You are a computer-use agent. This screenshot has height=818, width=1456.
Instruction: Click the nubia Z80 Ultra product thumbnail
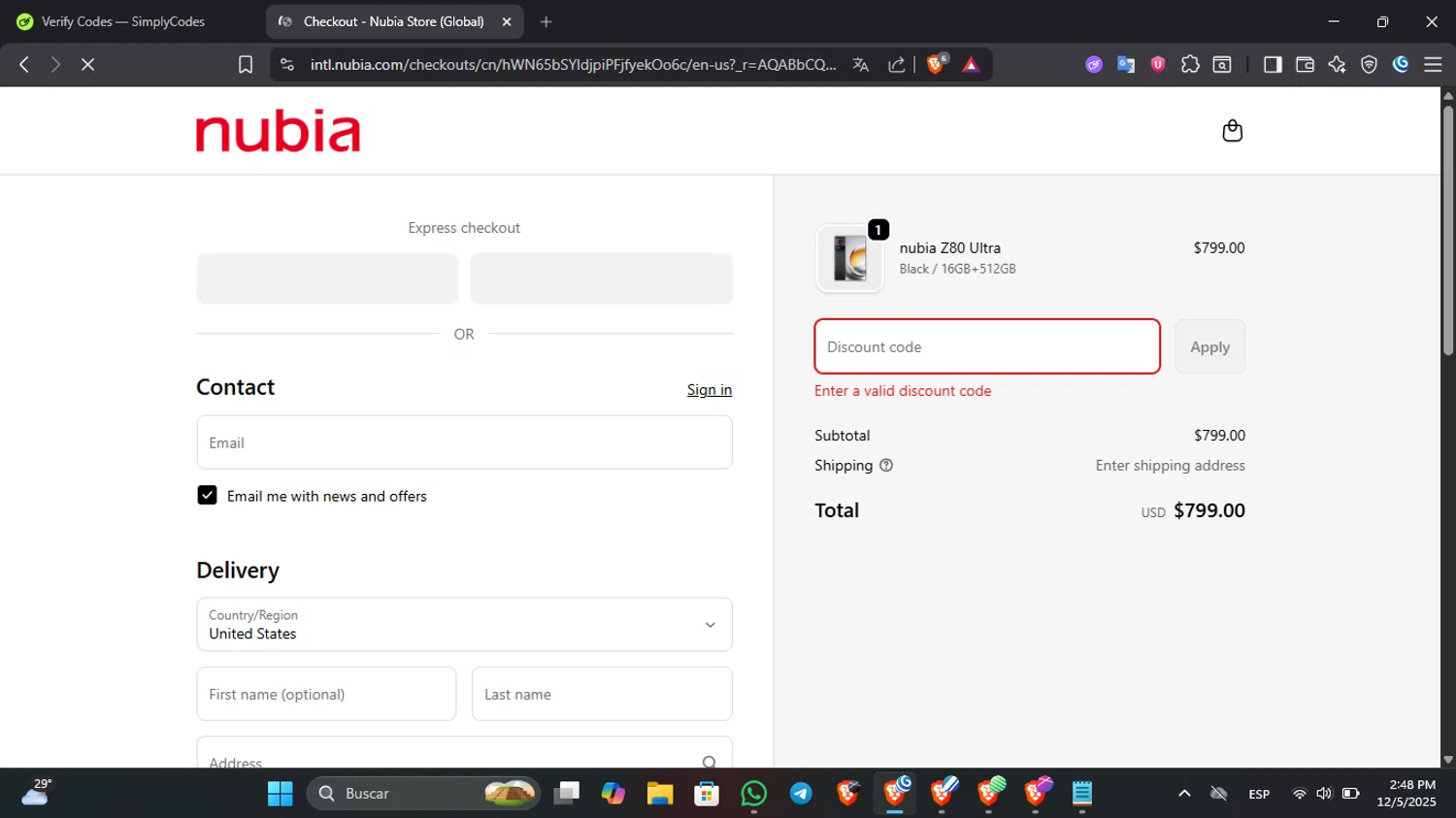coord(850,258)
